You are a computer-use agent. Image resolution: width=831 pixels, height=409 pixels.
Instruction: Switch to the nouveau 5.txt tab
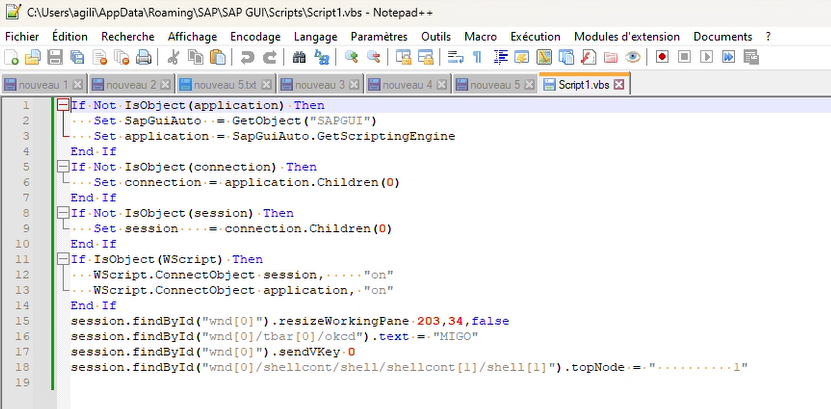pos(225,85)
